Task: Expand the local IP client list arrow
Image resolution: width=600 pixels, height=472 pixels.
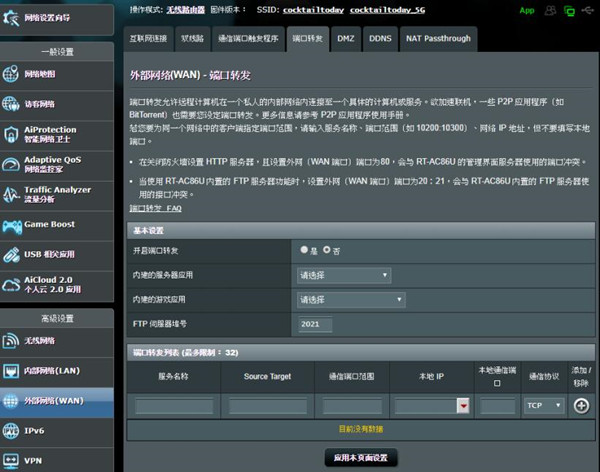Action: coord(463,406)
